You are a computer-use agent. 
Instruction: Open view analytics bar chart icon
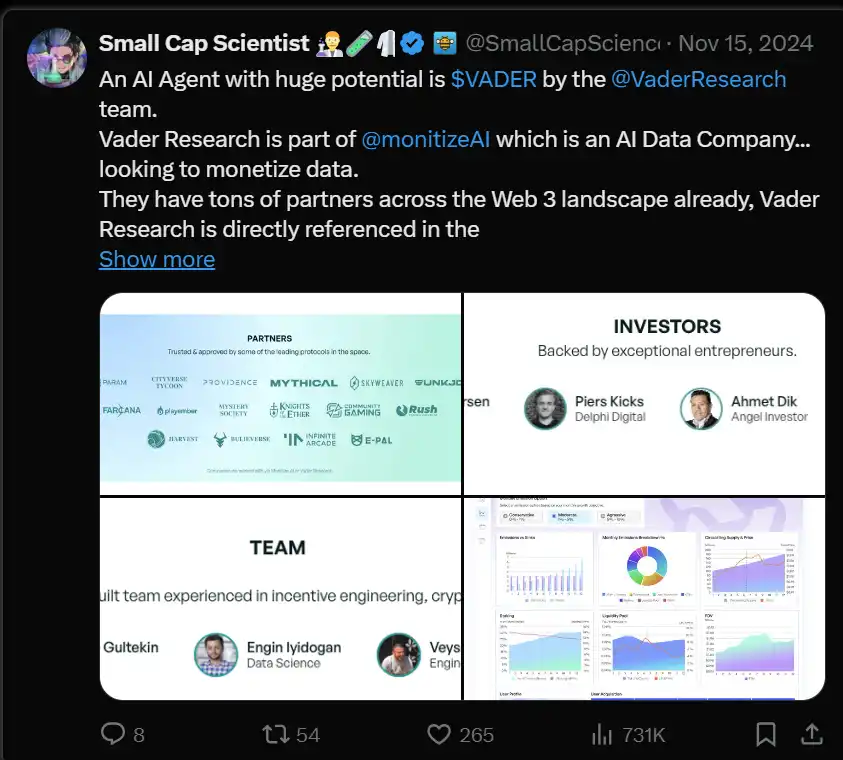pos(602,734)
